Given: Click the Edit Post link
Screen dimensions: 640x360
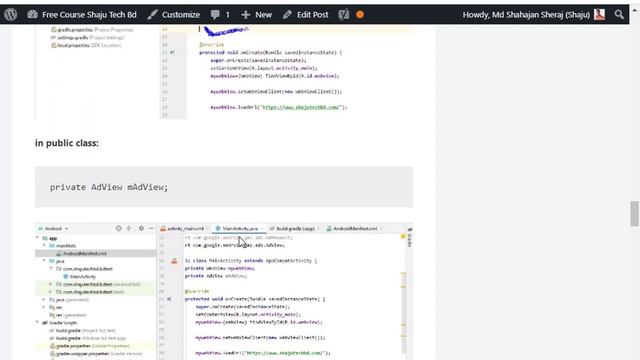Looking at the screenshot, I should (305, 15).
